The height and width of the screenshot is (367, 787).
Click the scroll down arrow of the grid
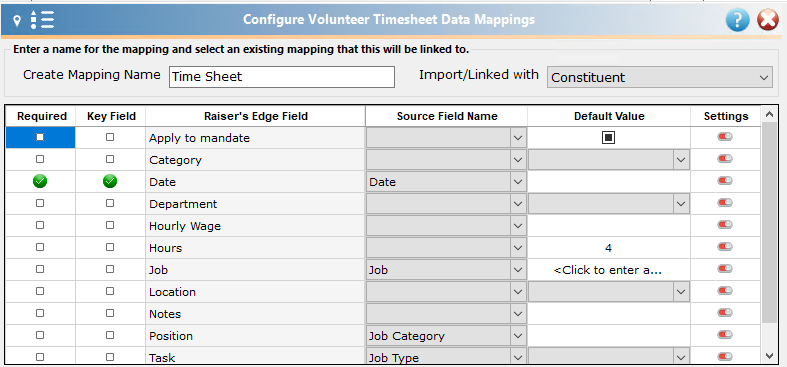769,355
